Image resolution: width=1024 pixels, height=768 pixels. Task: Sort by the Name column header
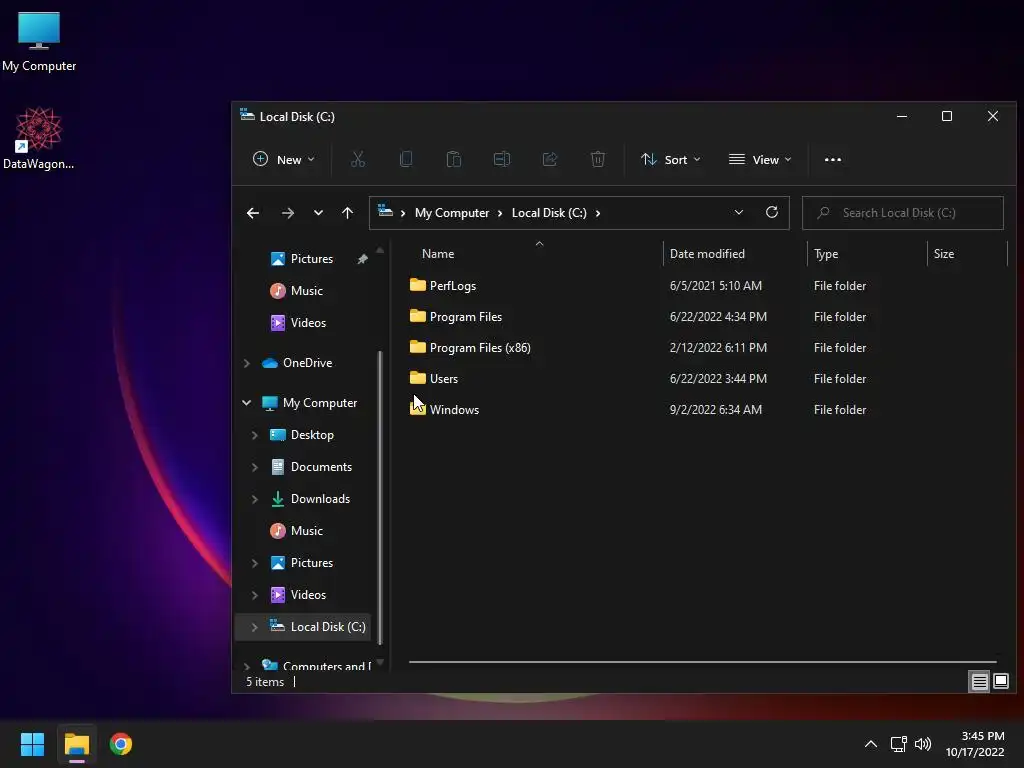coord(438,253)
